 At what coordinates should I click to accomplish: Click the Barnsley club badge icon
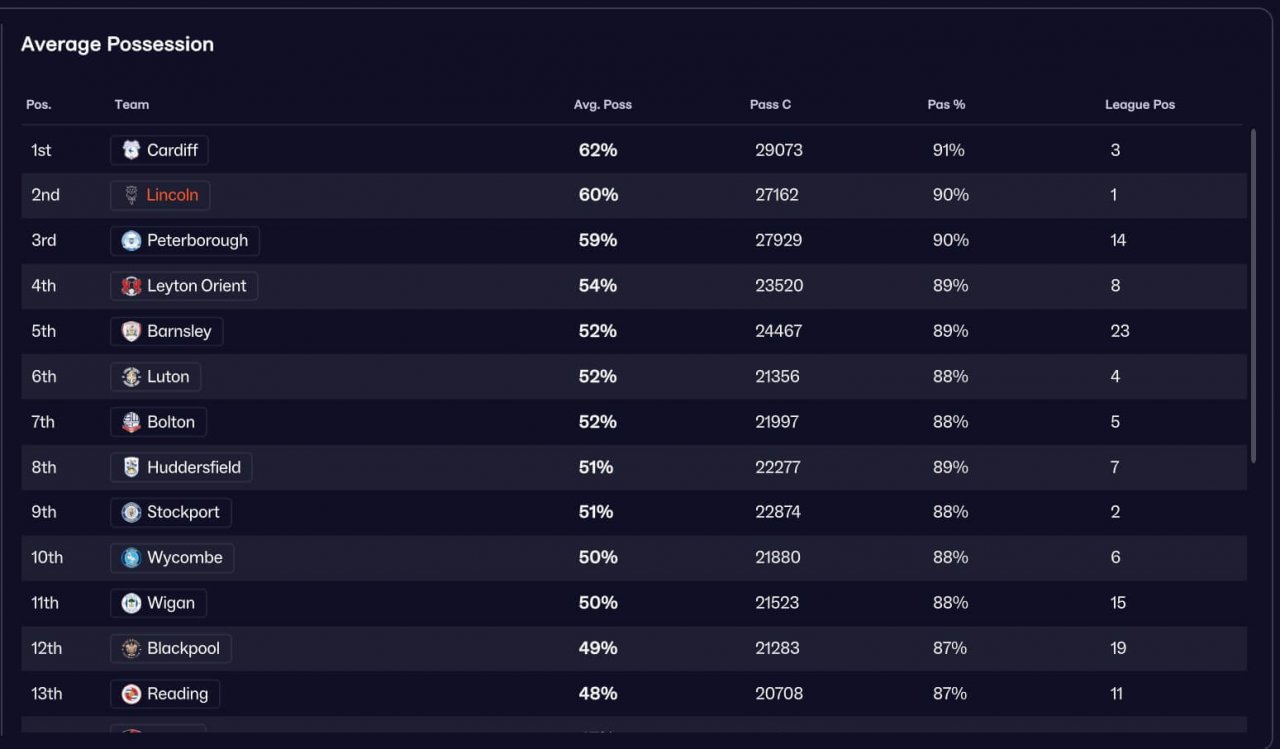click(x=131, y=331)
